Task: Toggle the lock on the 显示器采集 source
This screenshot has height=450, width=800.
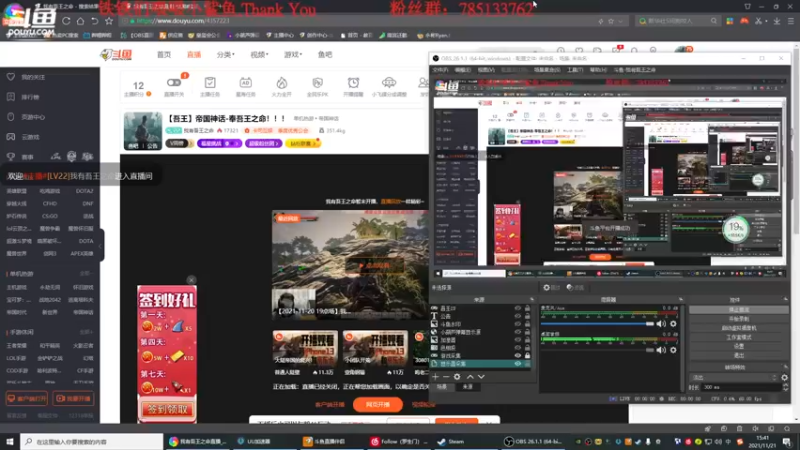Action: [x=527, y=364]
